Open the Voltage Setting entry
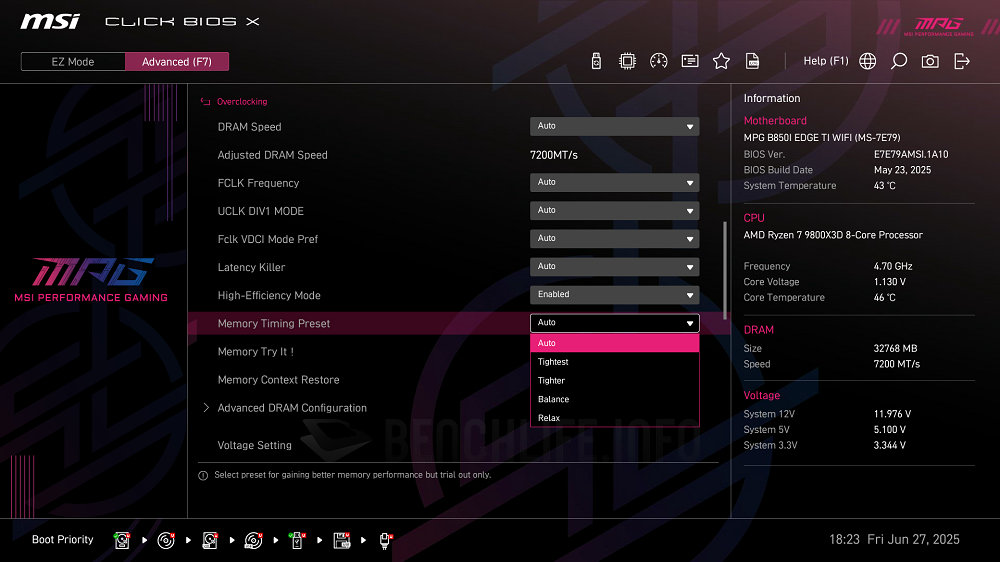1000x562 pixels. 254,445
